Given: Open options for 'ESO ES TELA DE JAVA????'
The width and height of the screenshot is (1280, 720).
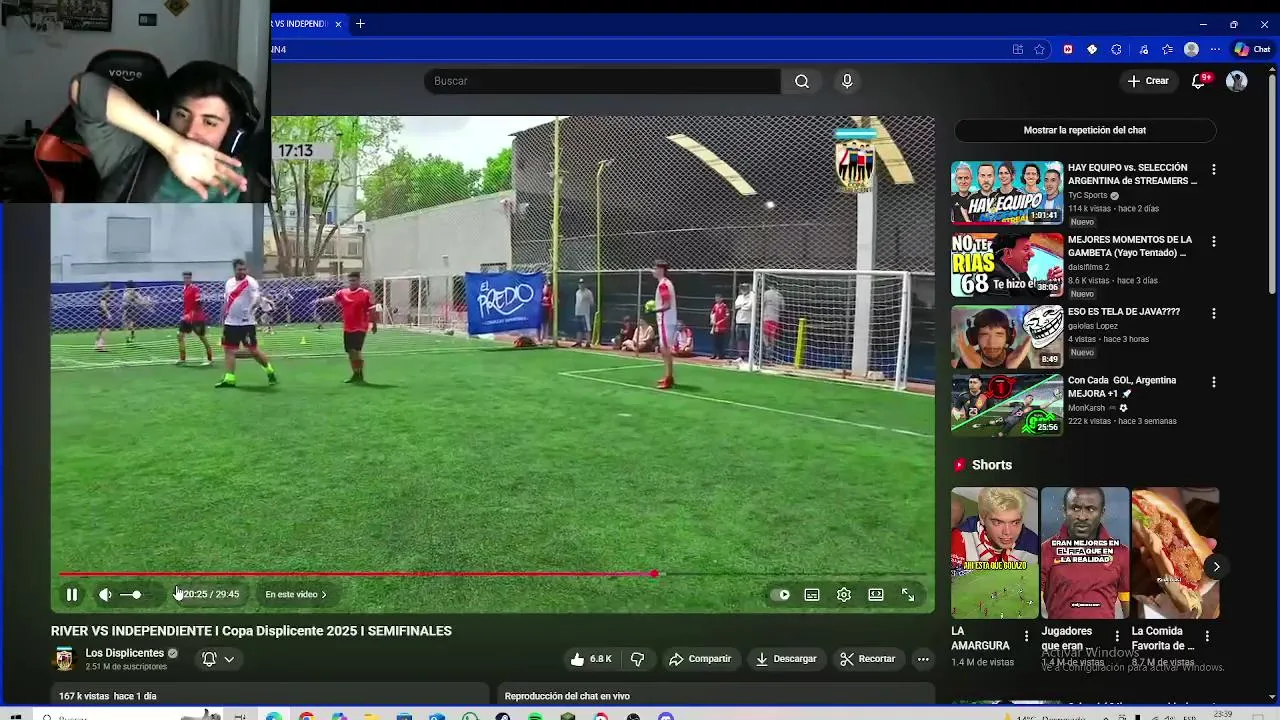Looking at the screenshot, I should tap(1214, 314).
